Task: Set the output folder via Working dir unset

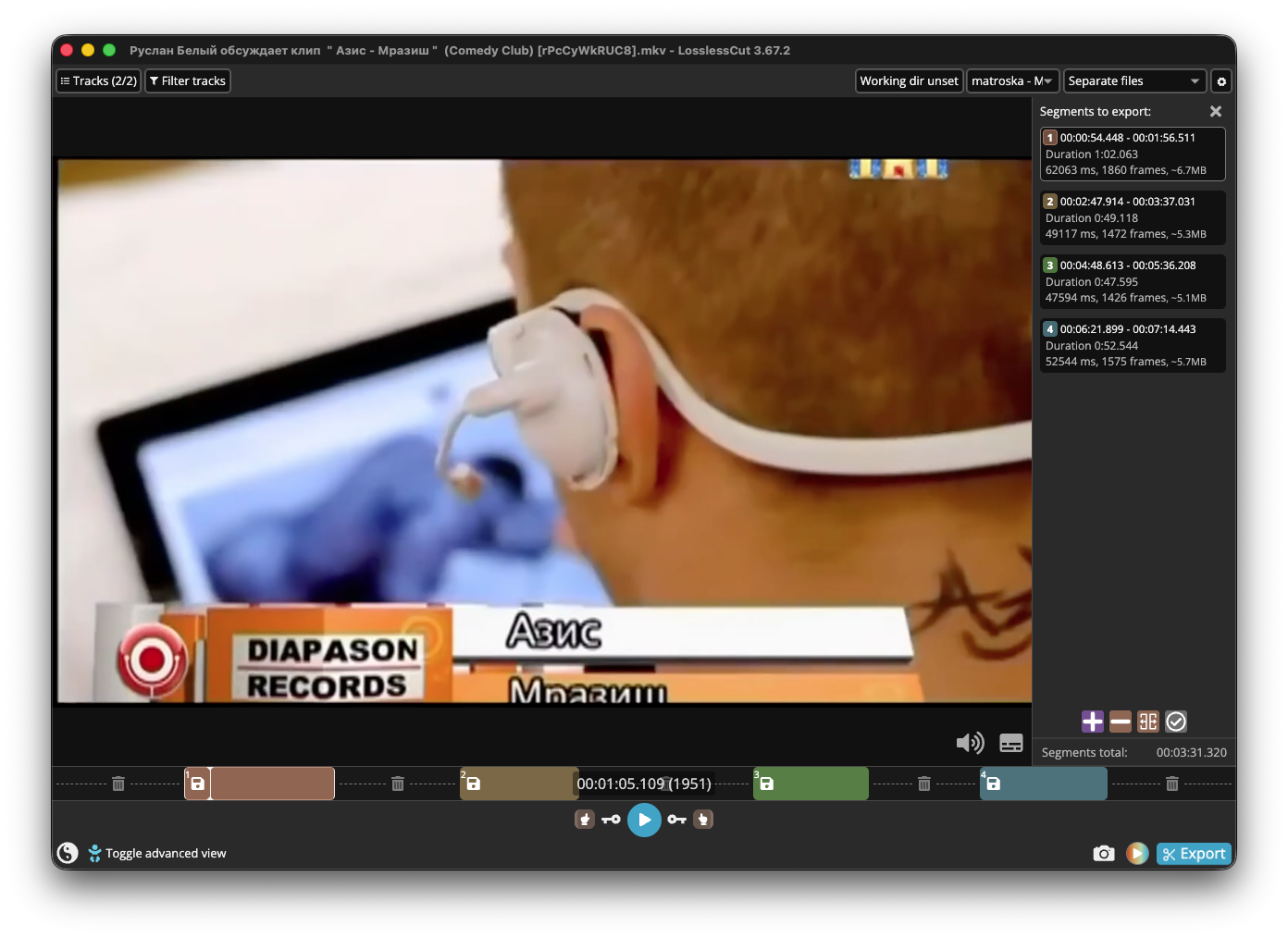Action: (x=909, y=81)
